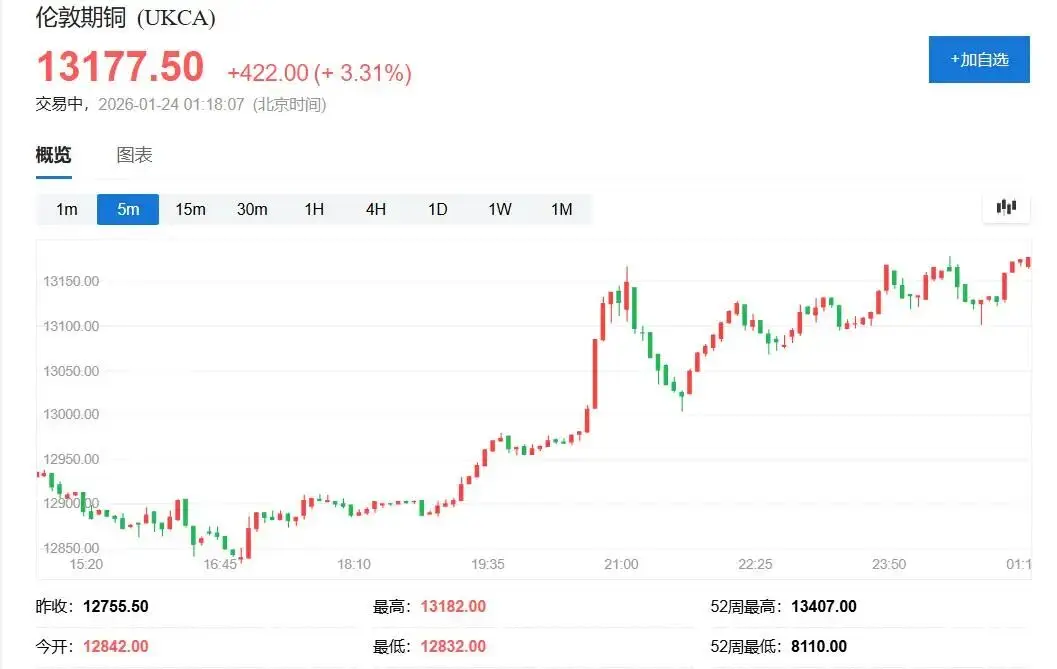Select the 1M monthly timeframe

coord(561,209)
